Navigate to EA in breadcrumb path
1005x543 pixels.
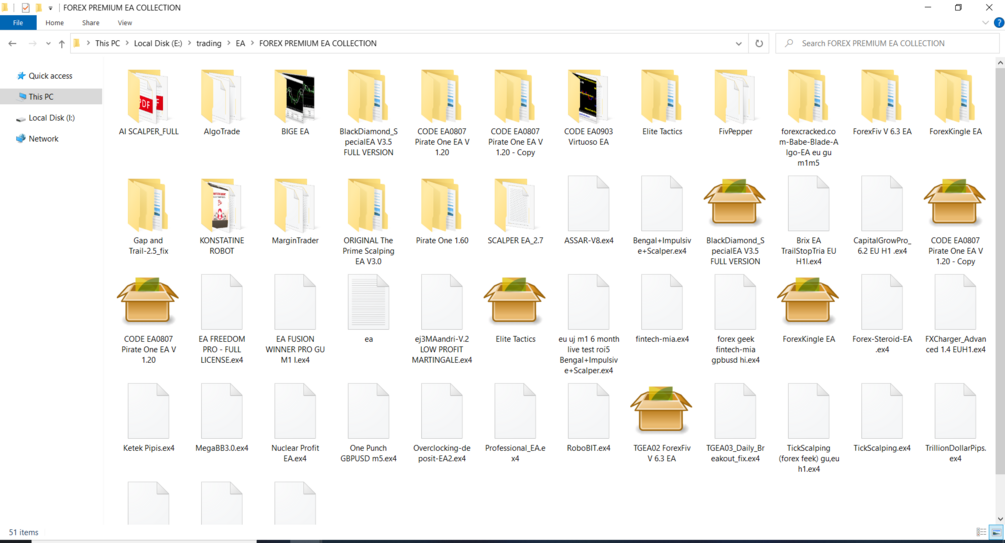click(x=240, y=44)
